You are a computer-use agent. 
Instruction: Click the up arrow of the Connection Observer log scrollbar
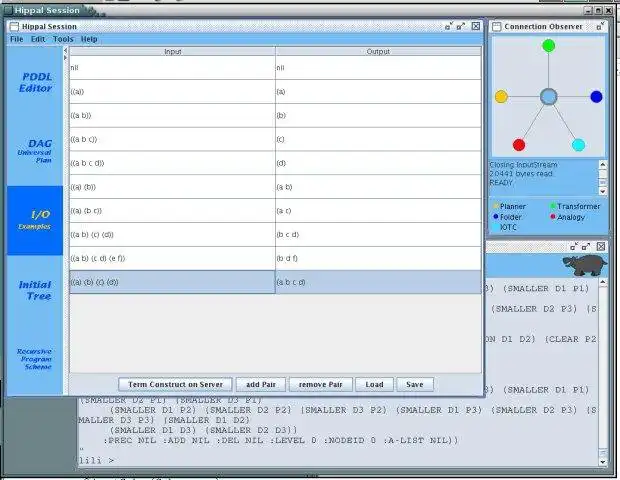603,164
